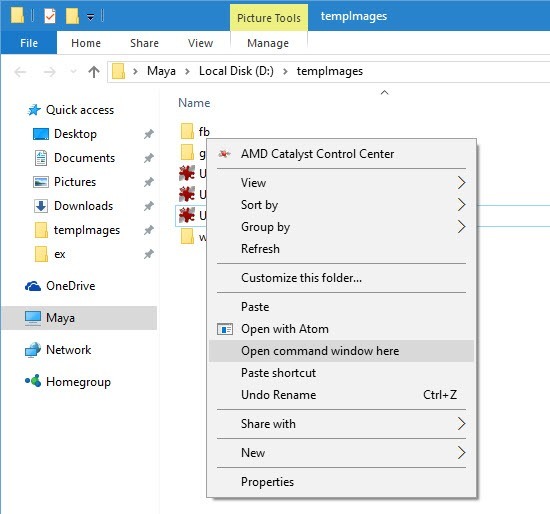Choose AMD Catalyst Control Center from the context menu
This screenshot has width=550, height=514.
tap(341, 154)
